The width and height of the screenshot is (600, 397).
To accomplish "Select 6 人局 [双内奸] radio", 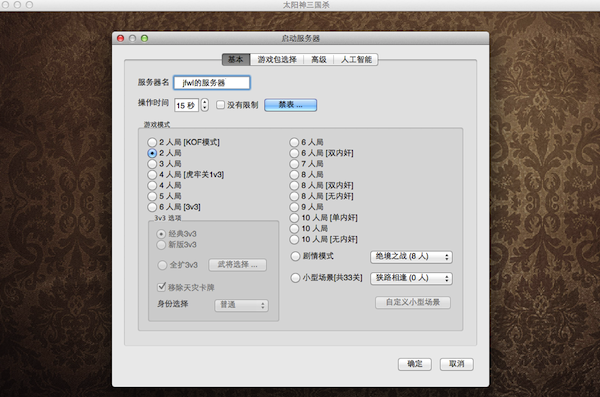I will [x=294, y=153].
